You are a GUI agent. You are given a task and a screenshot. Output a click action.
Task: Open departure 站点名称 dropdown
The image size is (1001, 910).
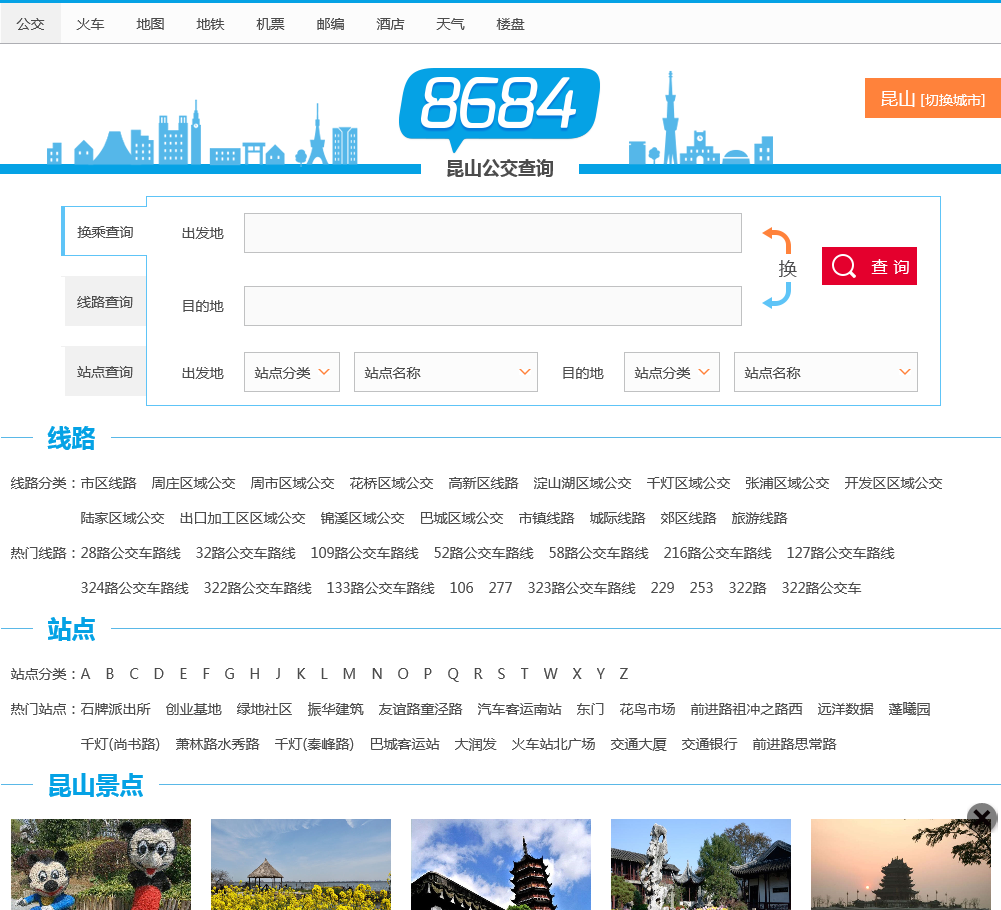(x=446, y=372)
